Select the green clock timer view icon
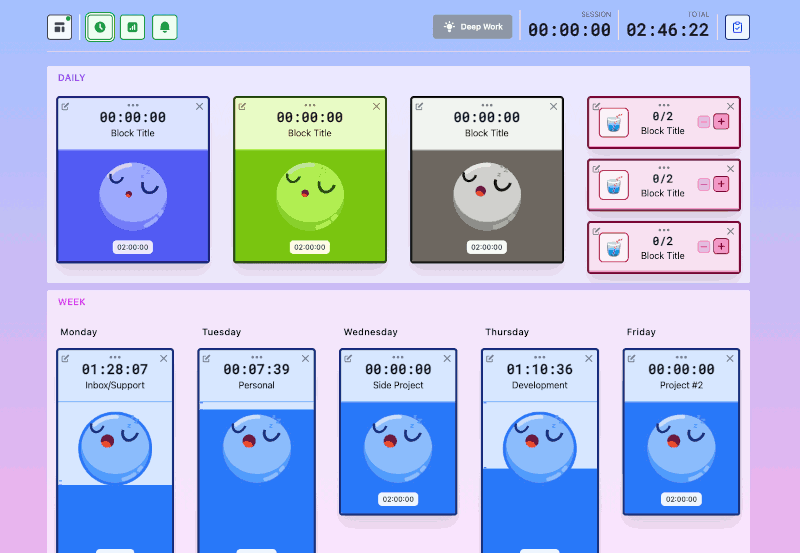This screenshot has width=800, height=553. 99,28
